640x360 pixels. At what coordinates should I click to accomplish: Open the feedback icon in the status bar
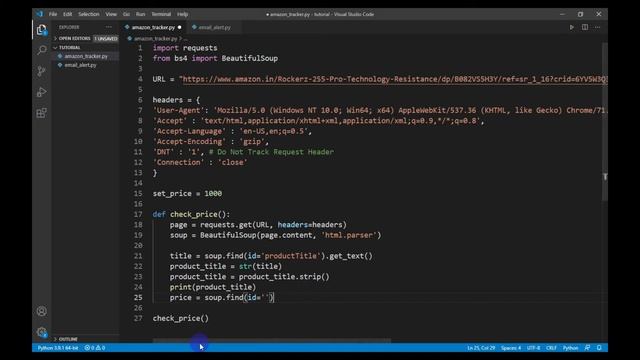click(587, 348)
